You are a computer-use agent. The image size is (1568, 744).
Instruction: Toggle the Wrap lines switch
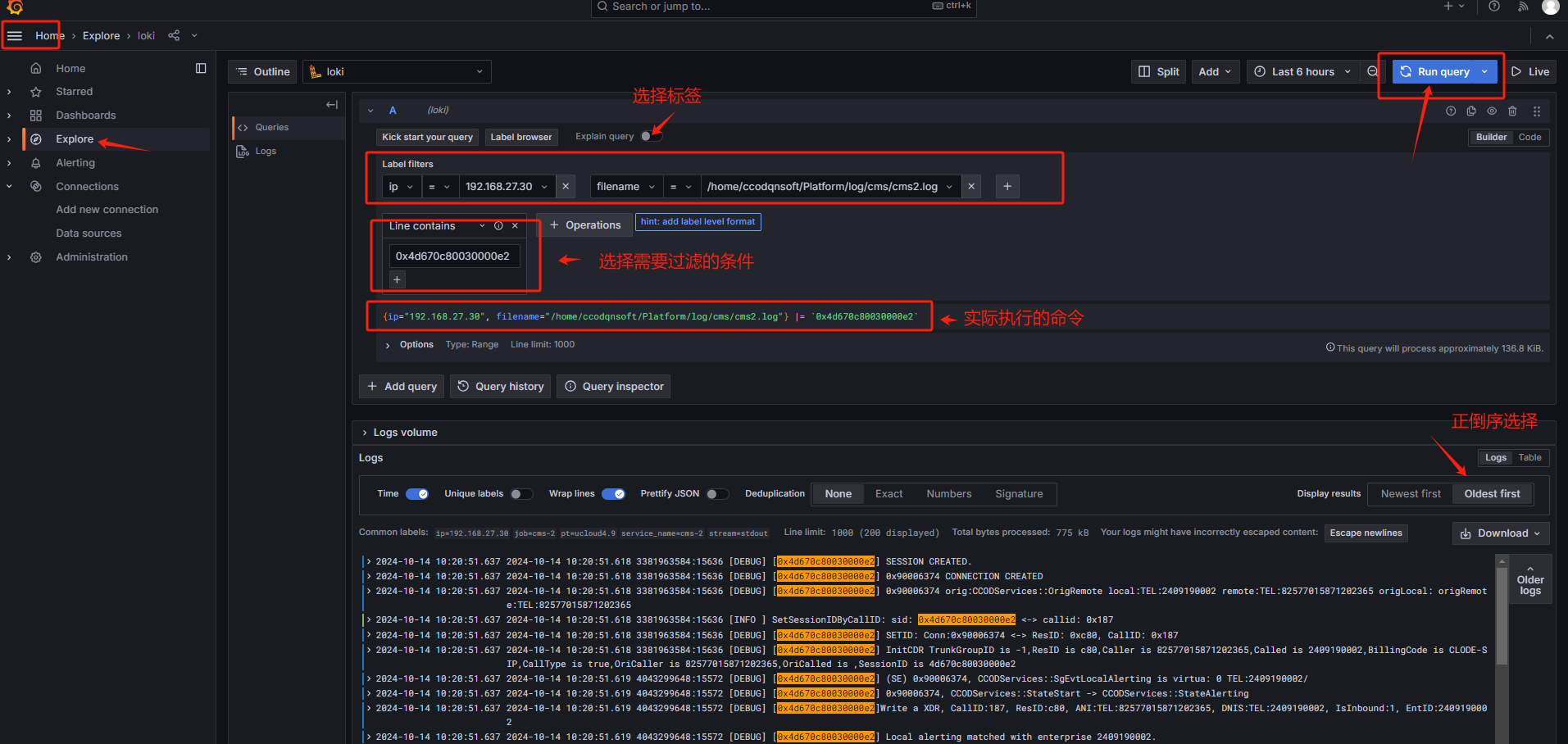(x=613, y=494)
